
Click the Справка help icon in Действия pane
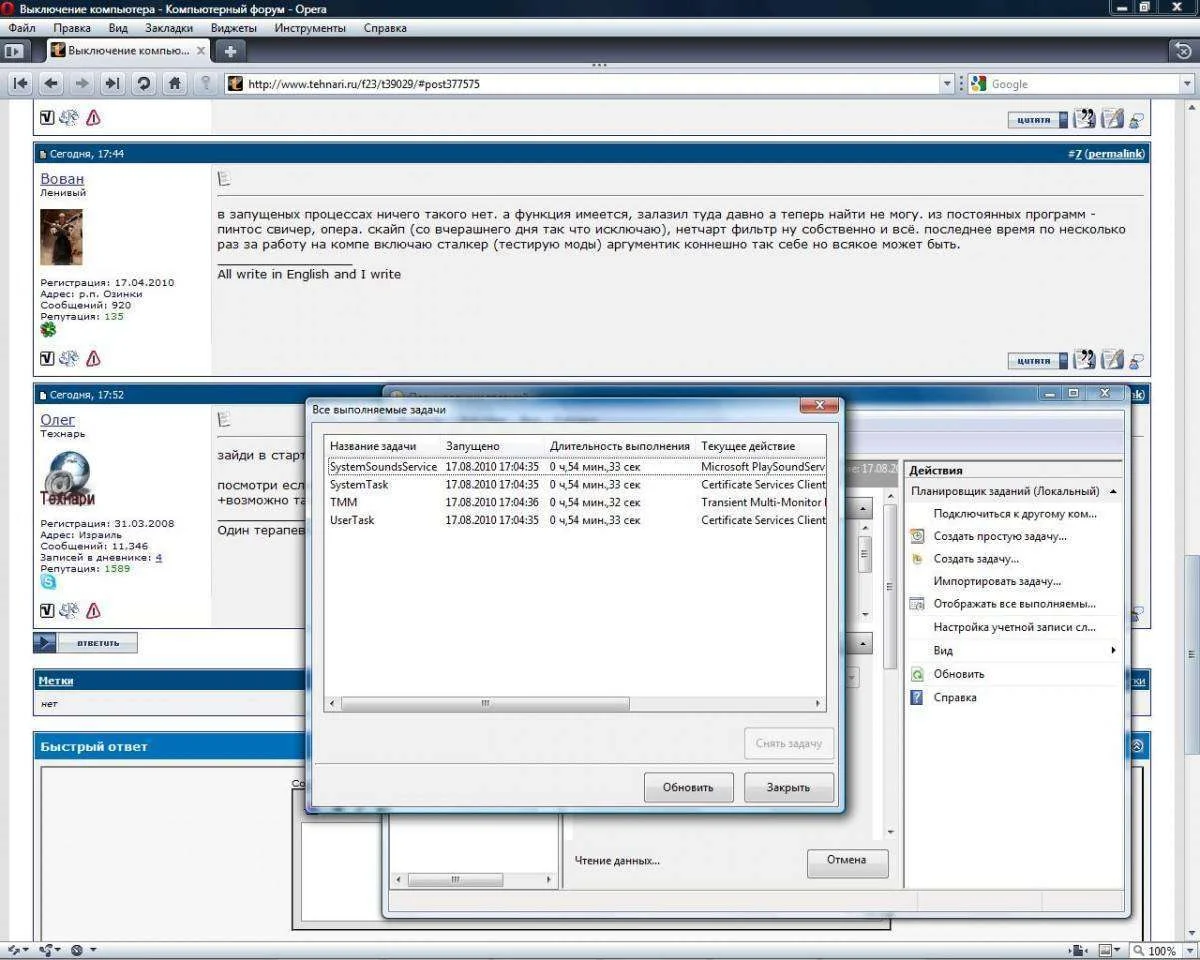[917, 697]
